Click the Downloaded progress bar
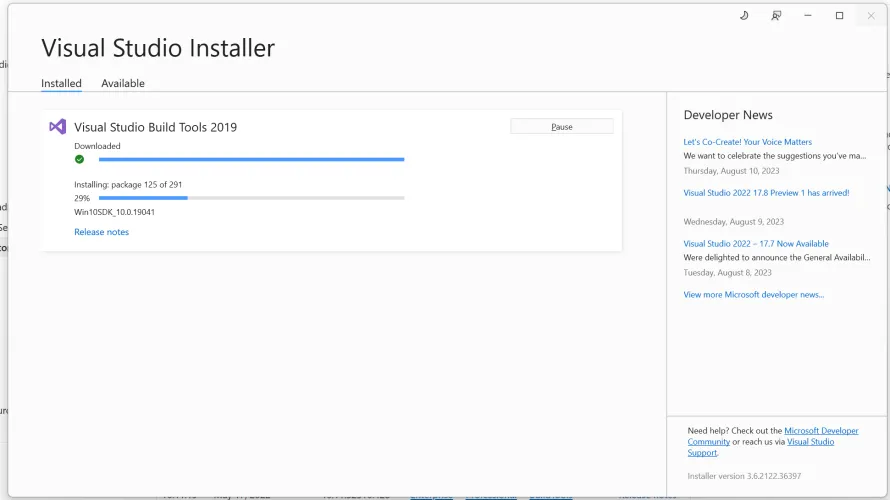This screenshot has height=500, width=890. tap(251, 159)
